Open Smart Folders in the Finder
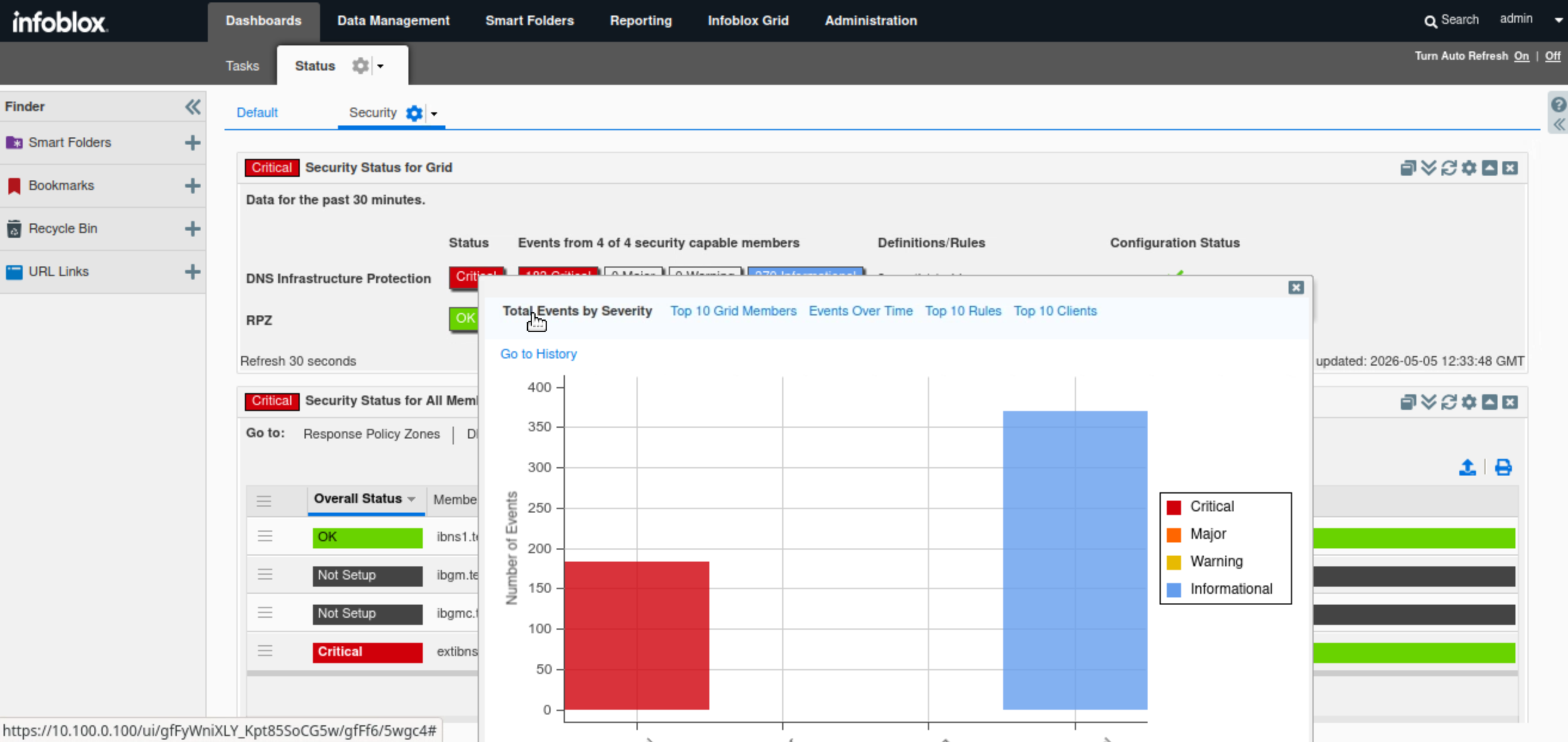The image size is (1568, 742). click(x=69, y=143)
